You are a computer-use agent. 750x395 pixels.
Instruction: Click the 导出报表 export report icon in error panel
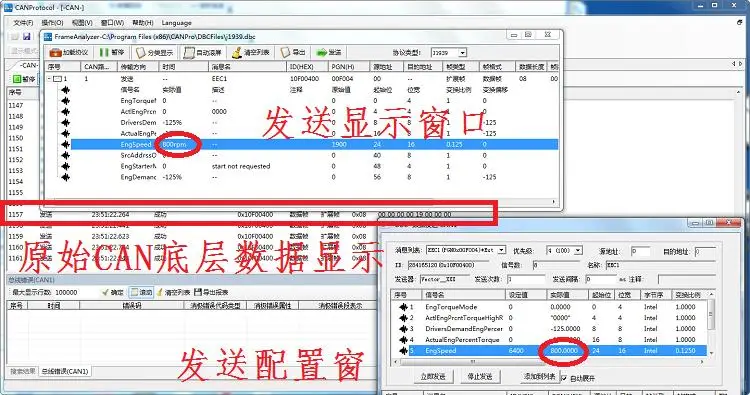coord(211,292)
